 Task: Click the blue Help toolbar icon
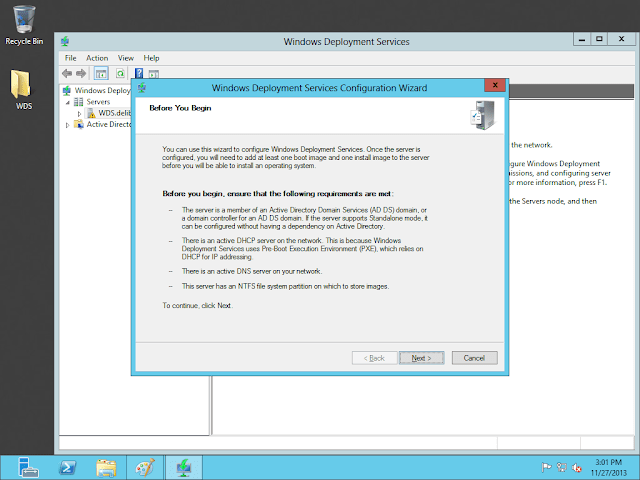click(140, 73)
